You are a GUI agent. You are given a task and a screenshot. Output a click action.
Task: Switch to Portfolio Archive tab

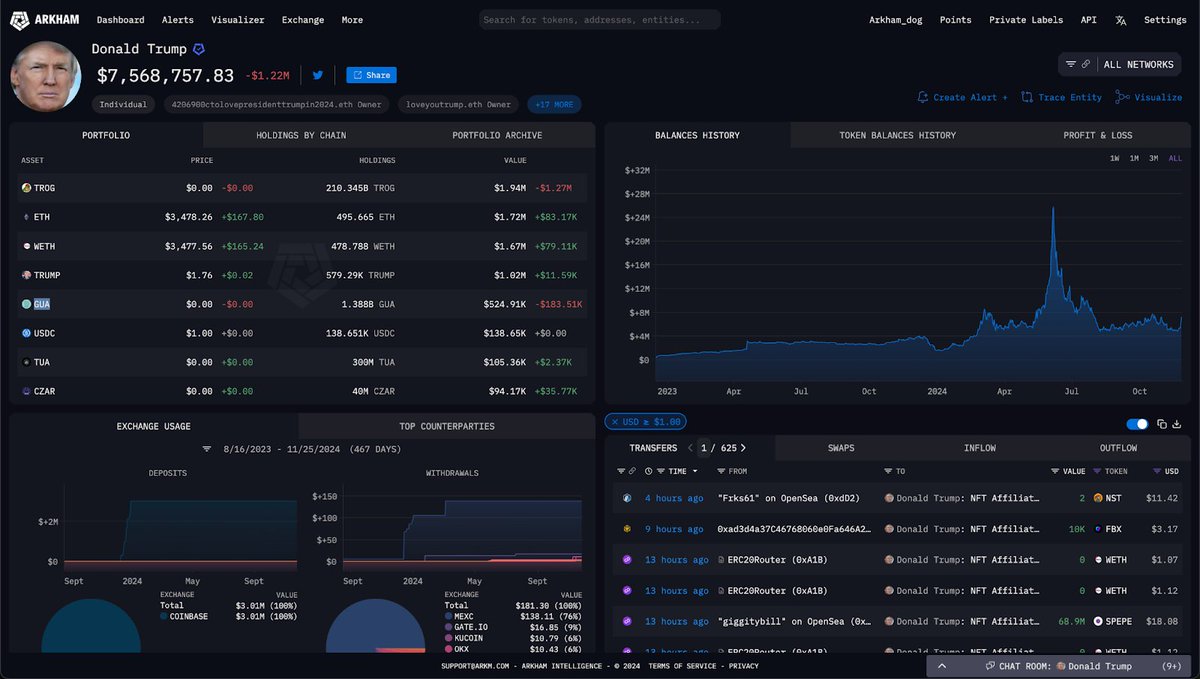click(x=497, y=135)
